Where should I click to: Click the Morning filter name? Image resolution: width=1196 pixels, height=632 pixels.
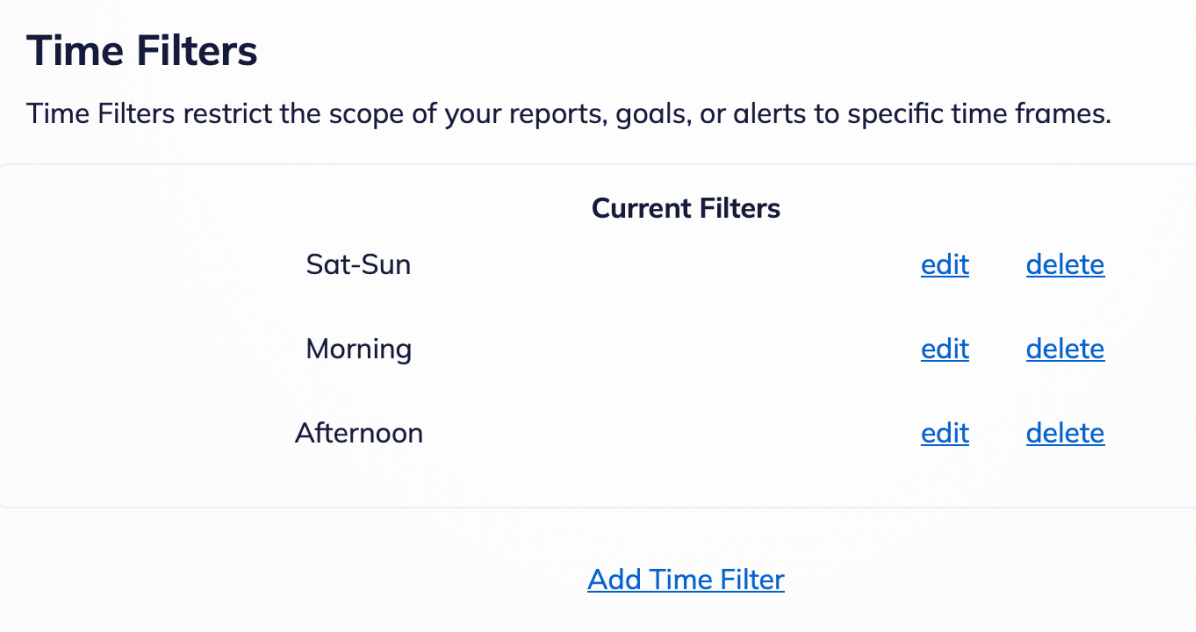point(358,349)
